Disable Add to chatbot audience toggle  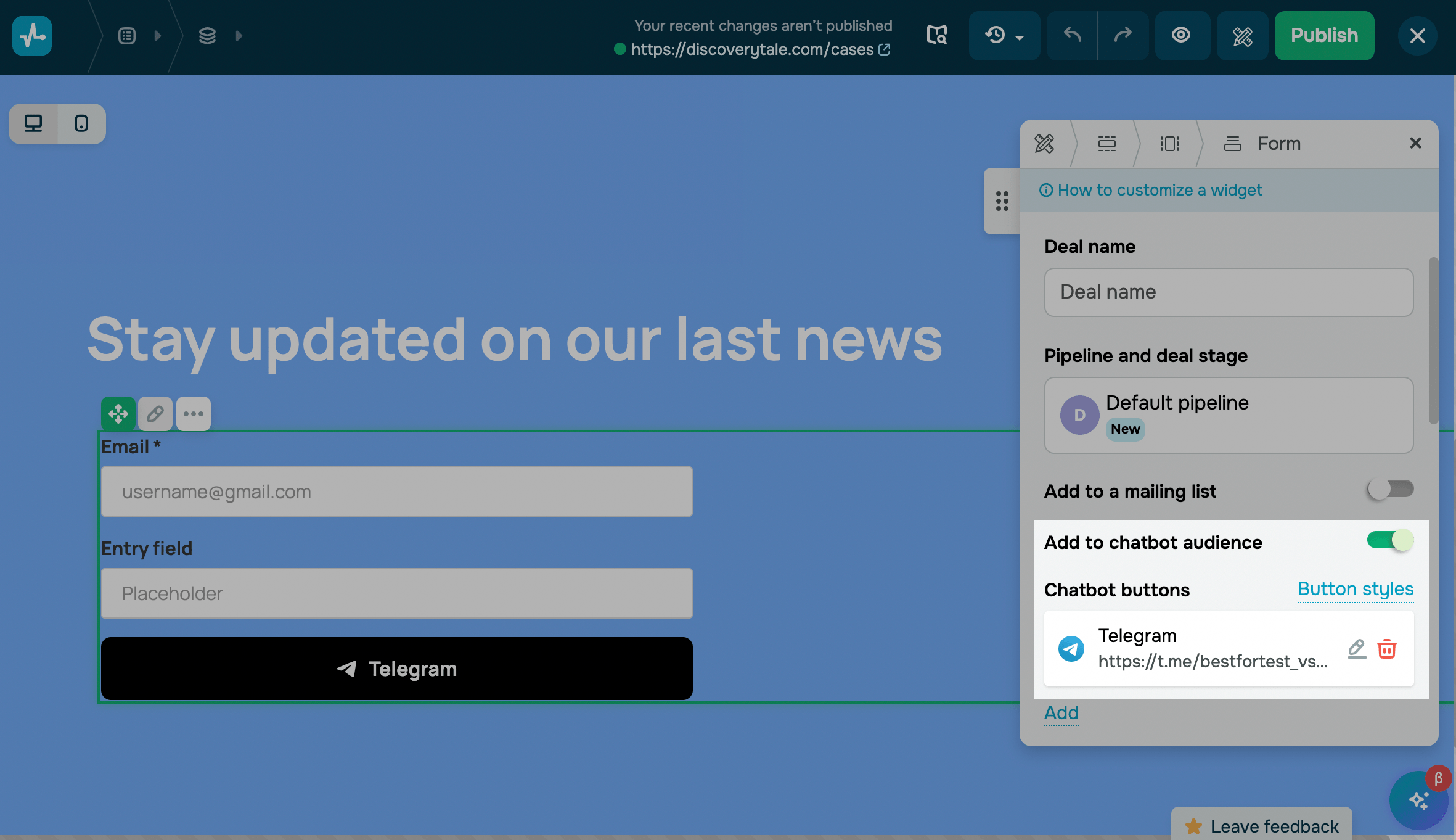point(1390,541)
